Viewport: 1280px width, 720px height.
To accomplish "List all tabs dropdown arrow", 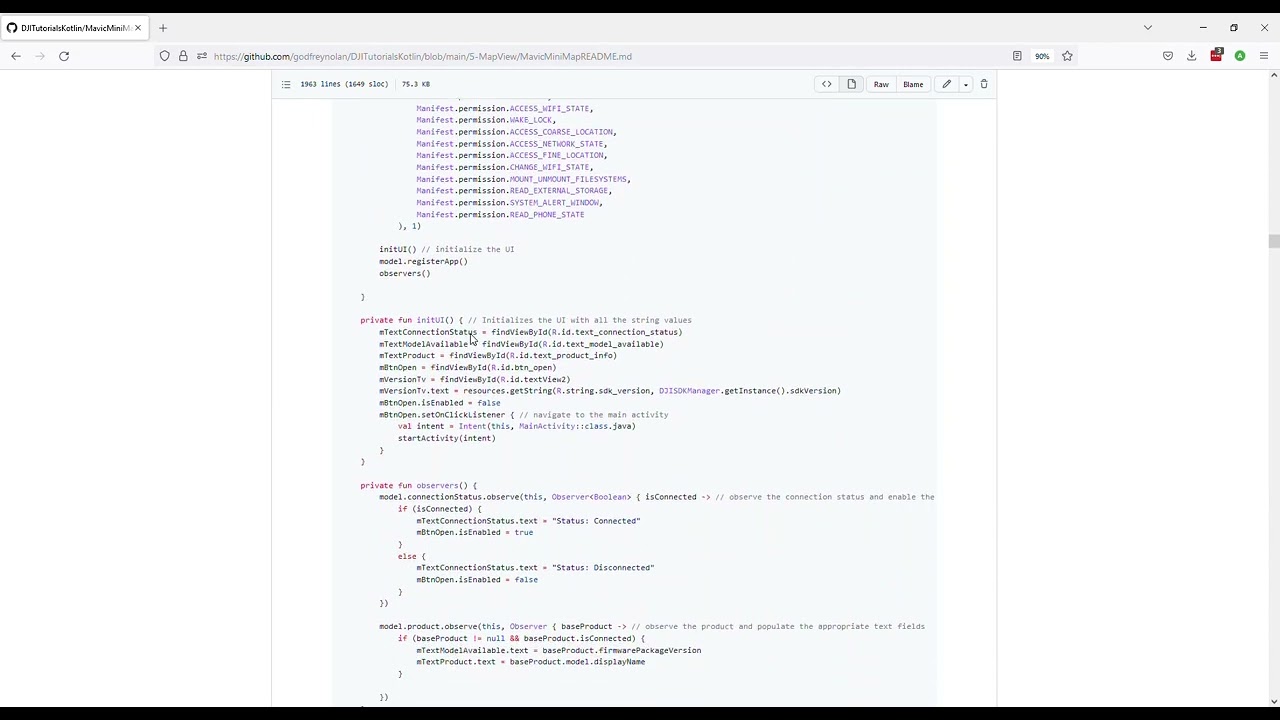I will pos(1148,28).
